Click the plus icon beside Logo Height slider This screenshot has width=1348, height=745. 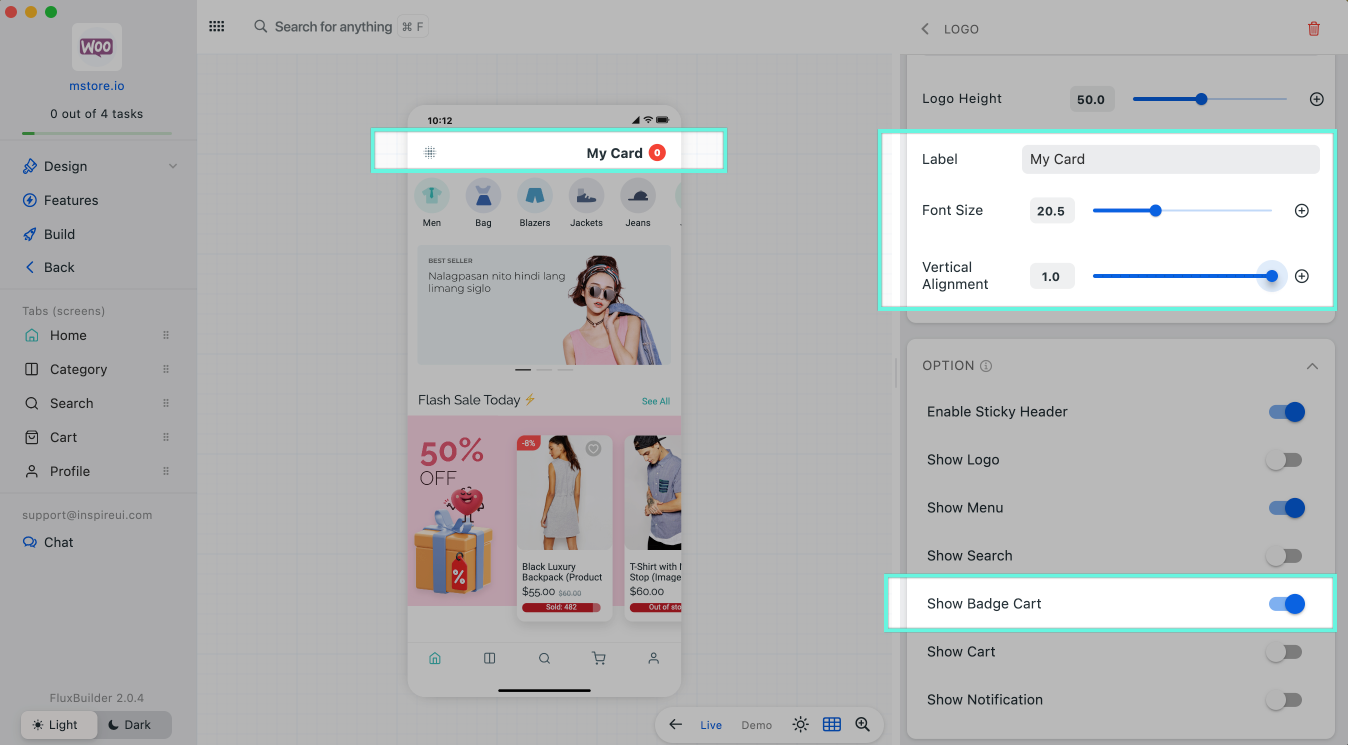1317,99
